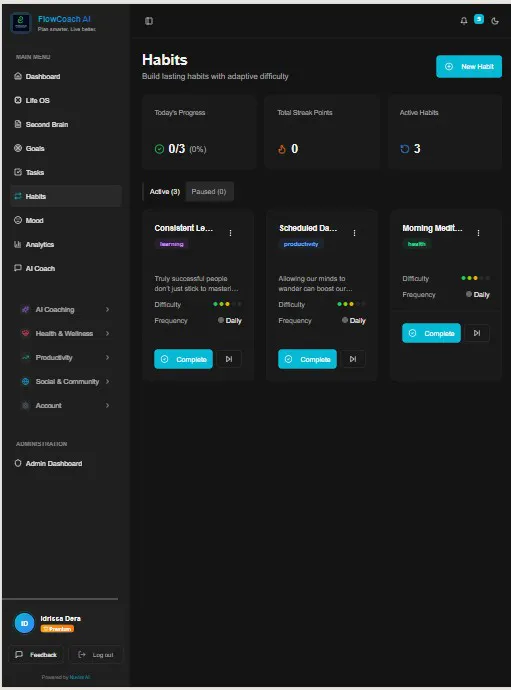Click Daily frequency on Morning Medit... card
The height and width of the screenshot is (690, 511).
[478, 294]
